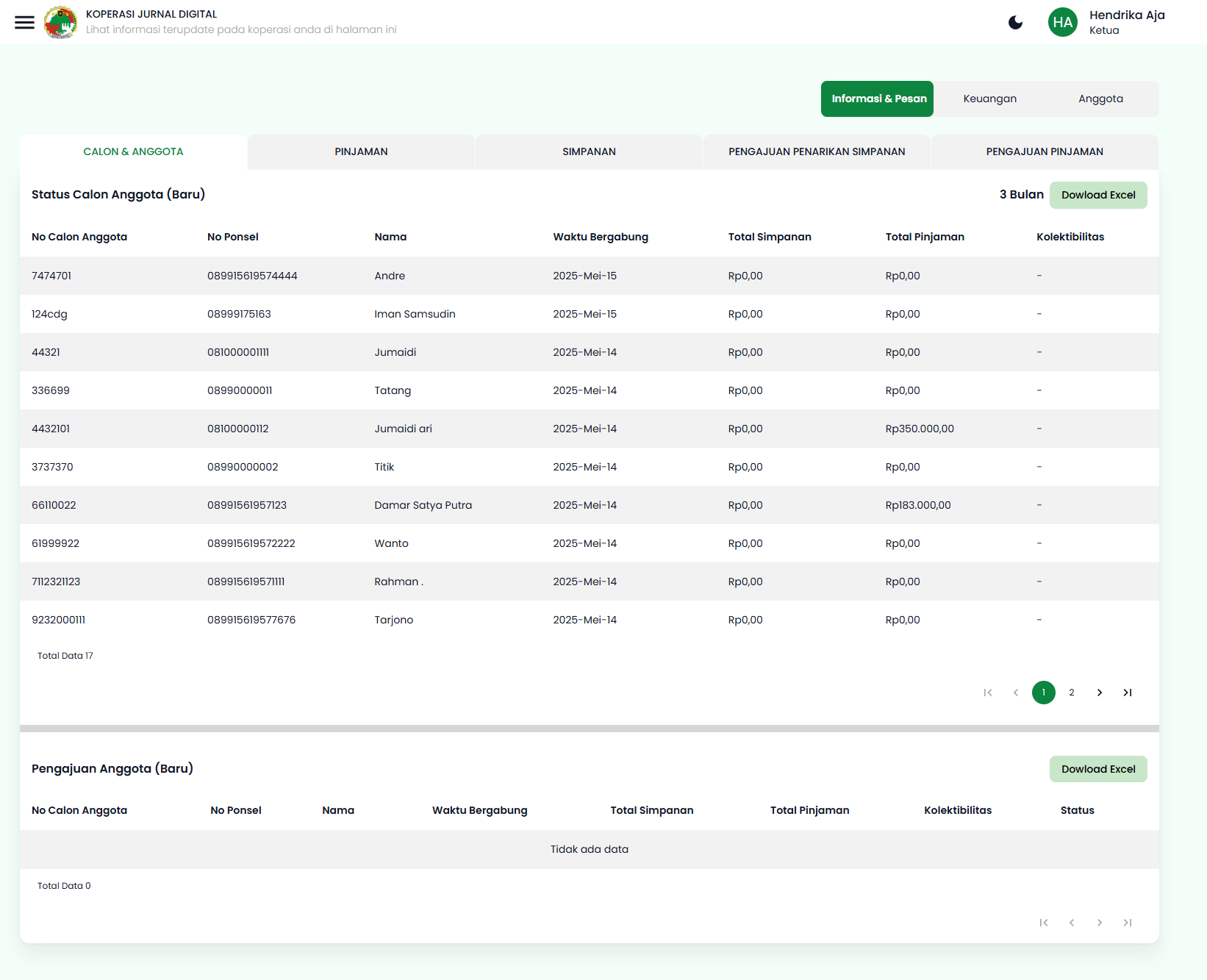
Task: Open the hamburger navigation menu
Action: (x=24, y=22)
